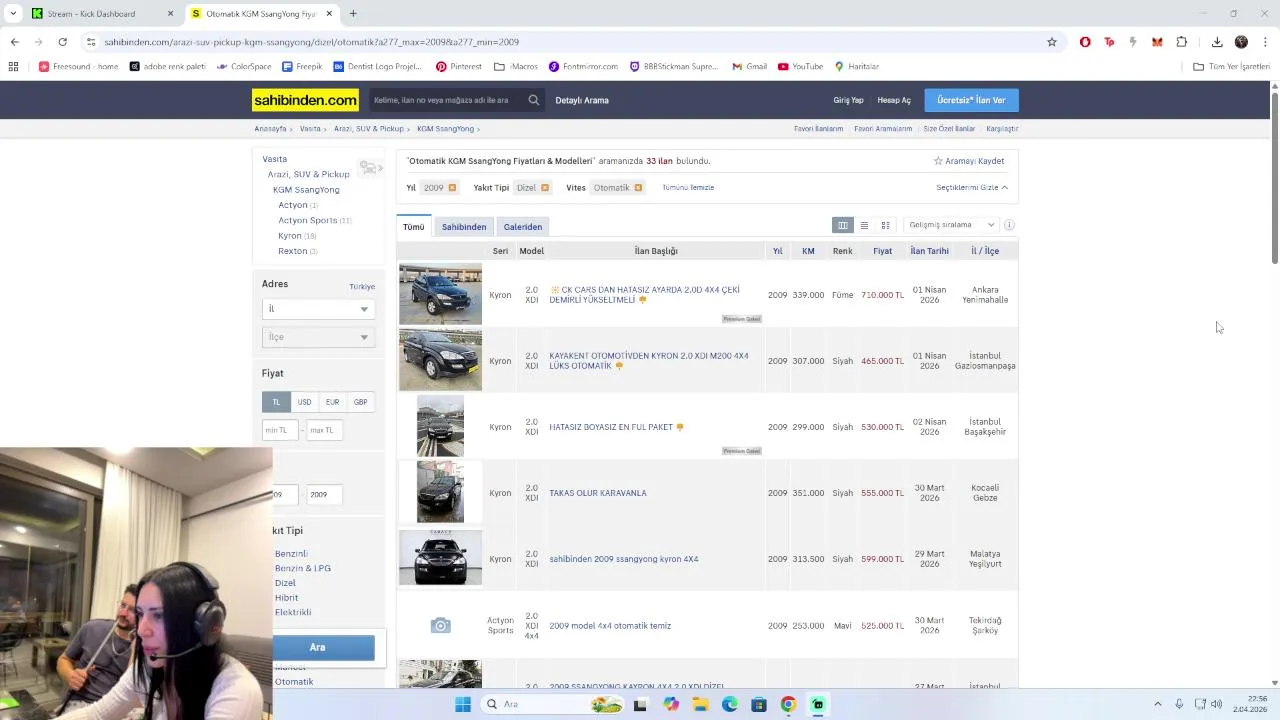This screenshot has height=720, width=1280.
Task: Open the Chrome profile avatar
Action: (1241, 42)
